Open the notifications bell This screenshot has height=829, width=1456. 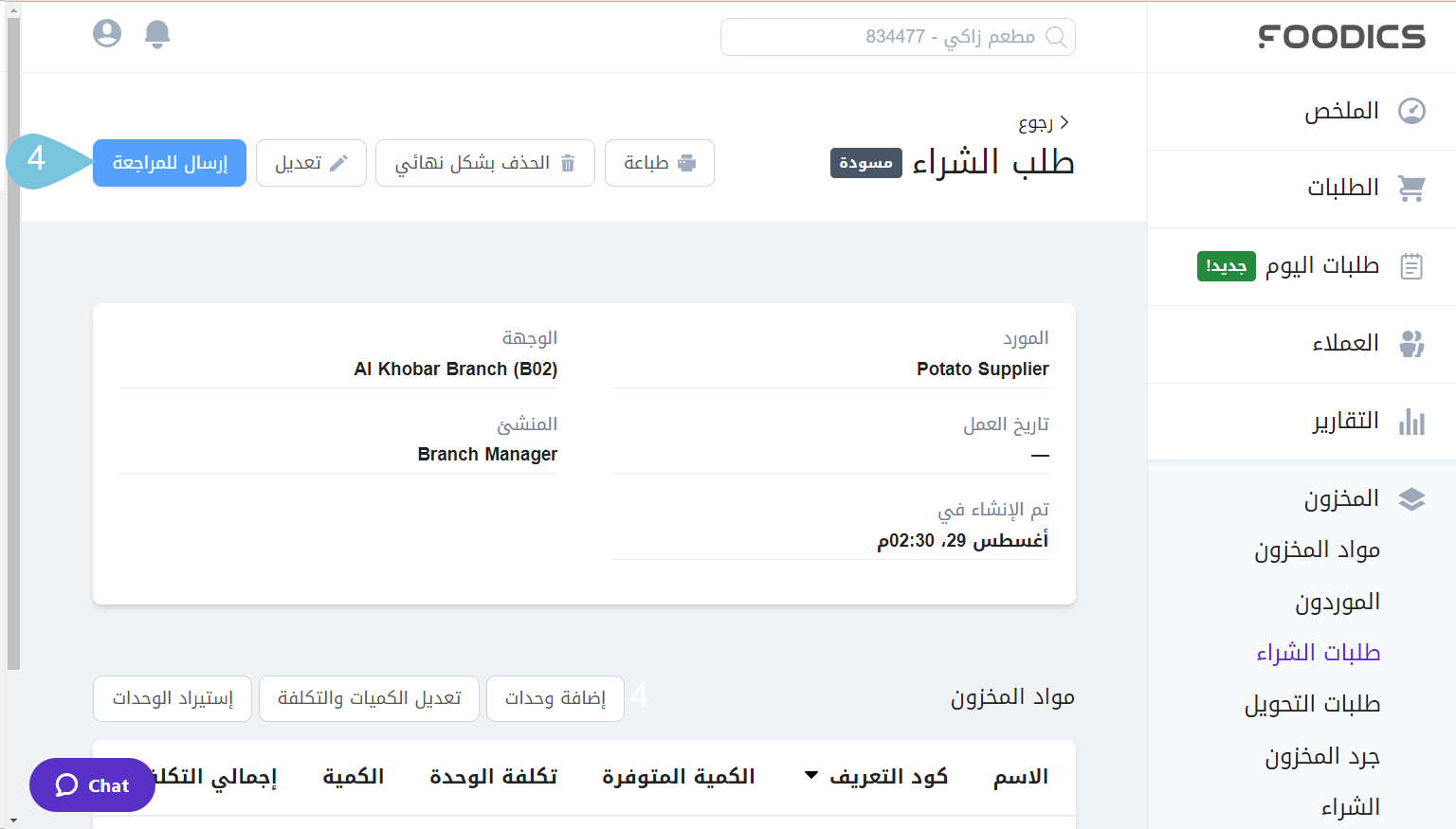(x=157, y=34)
